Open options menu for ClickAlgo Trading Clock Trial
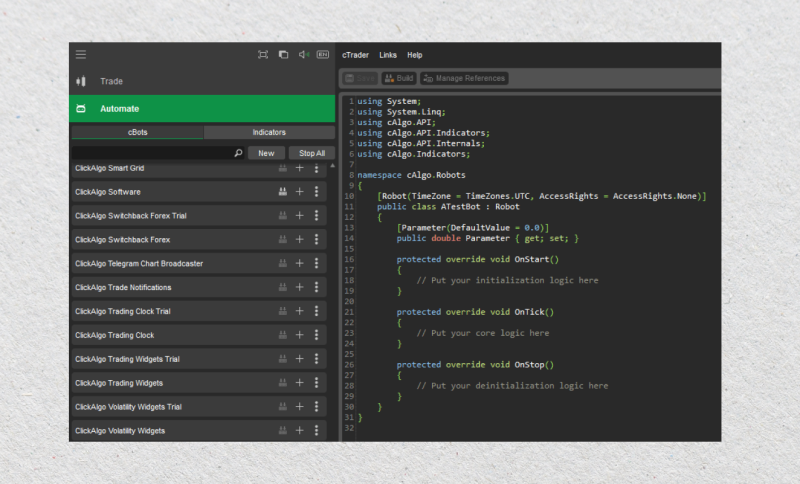The image size is (800, 484). [x=316, y=311]
